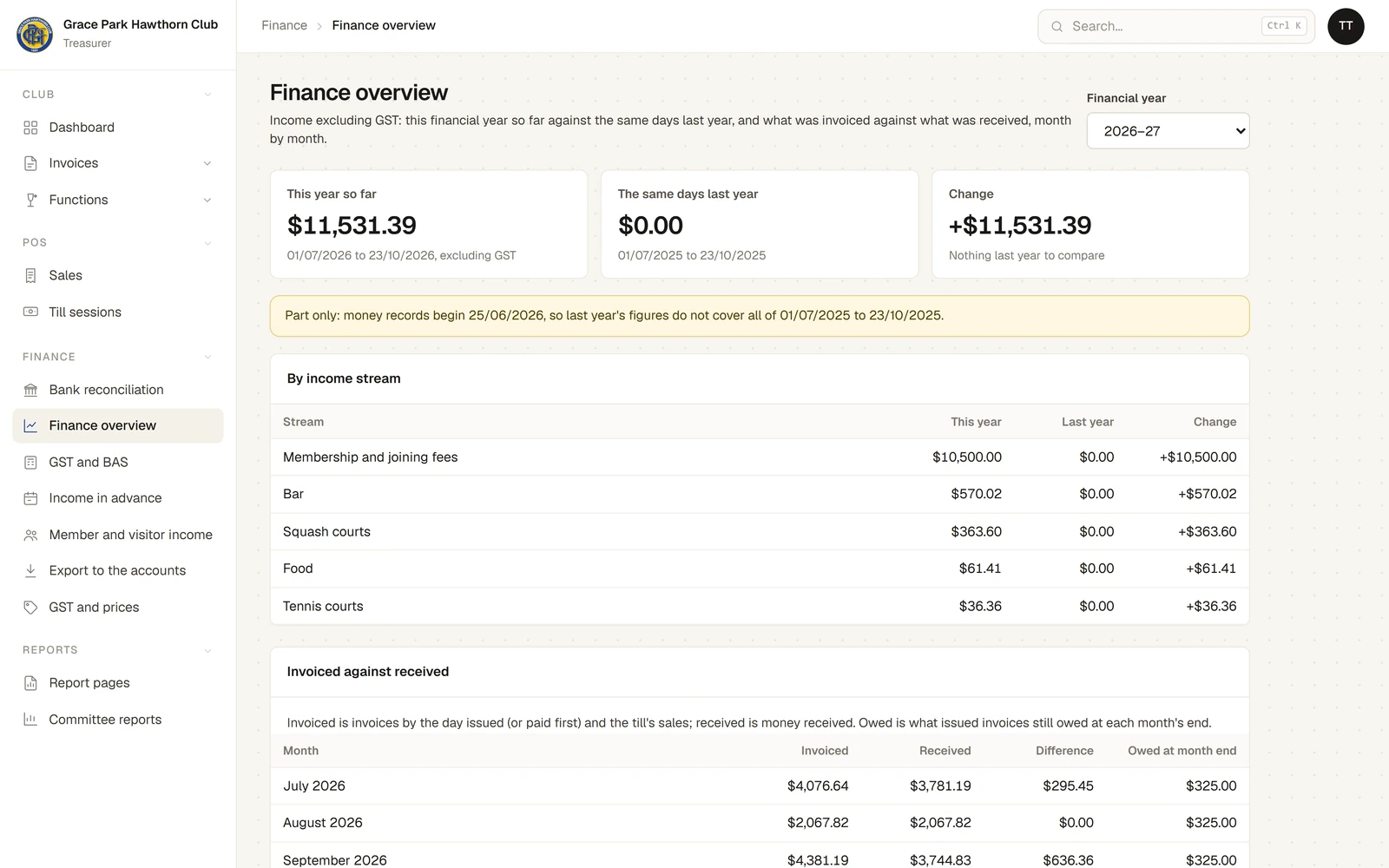Click the Ctrl K shortcut badge
The image size is (1389, 868).
click(x=1284, y=26)
